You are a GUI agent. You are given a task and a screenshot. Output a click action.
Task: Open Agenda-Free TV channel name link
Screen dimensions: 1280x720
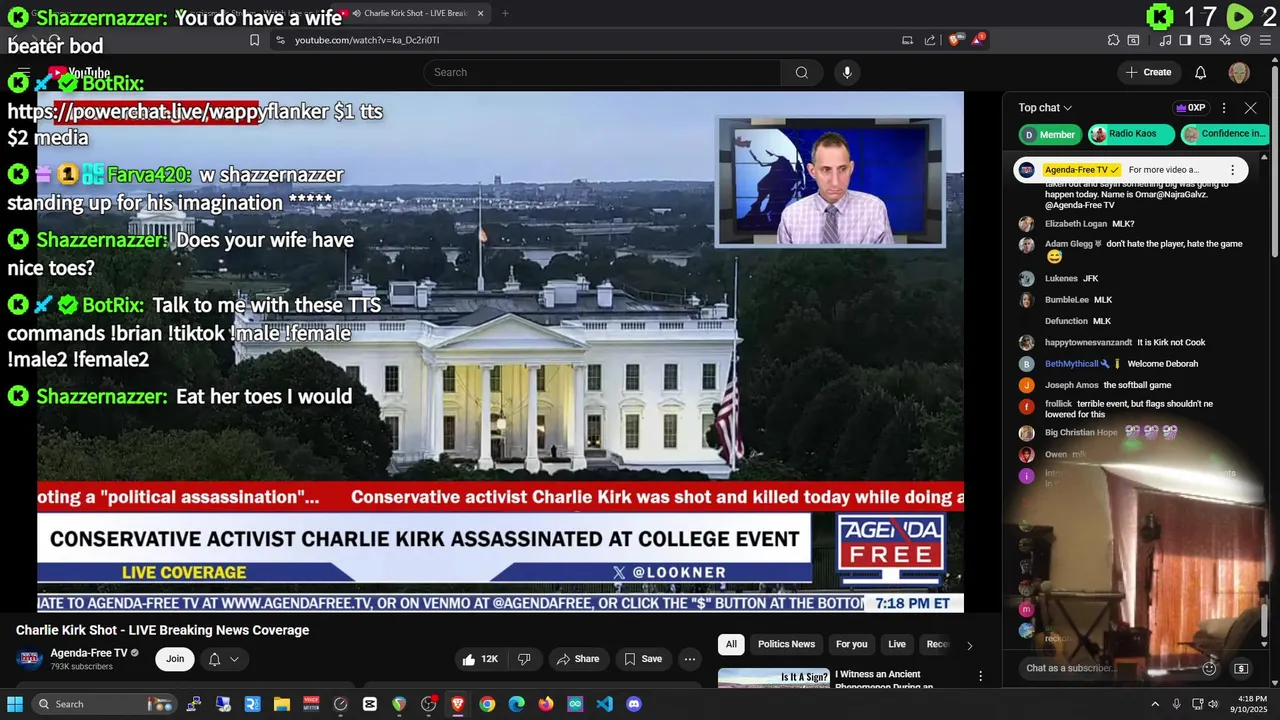click(89, 653)
